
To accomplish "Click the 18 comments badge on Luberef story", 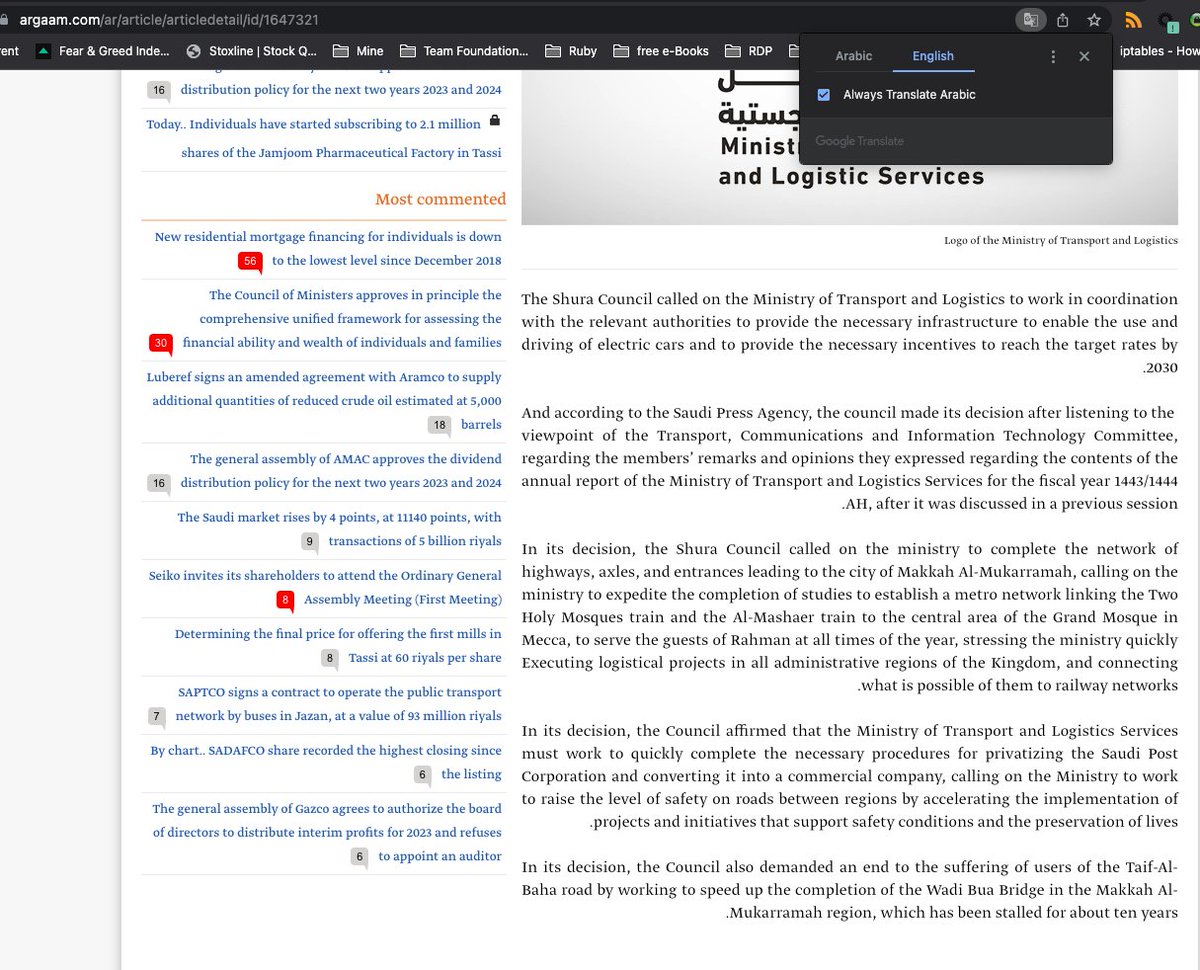I will (439, 425).
